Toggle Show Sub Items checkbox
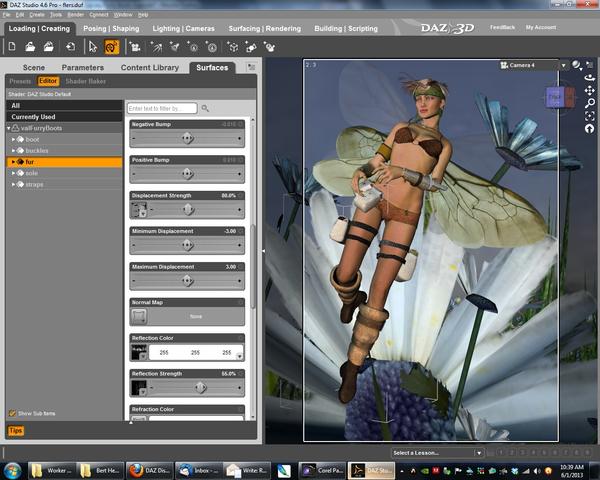Image resolution: width=600 pixels, height=480 pixels. coord(12,413)
